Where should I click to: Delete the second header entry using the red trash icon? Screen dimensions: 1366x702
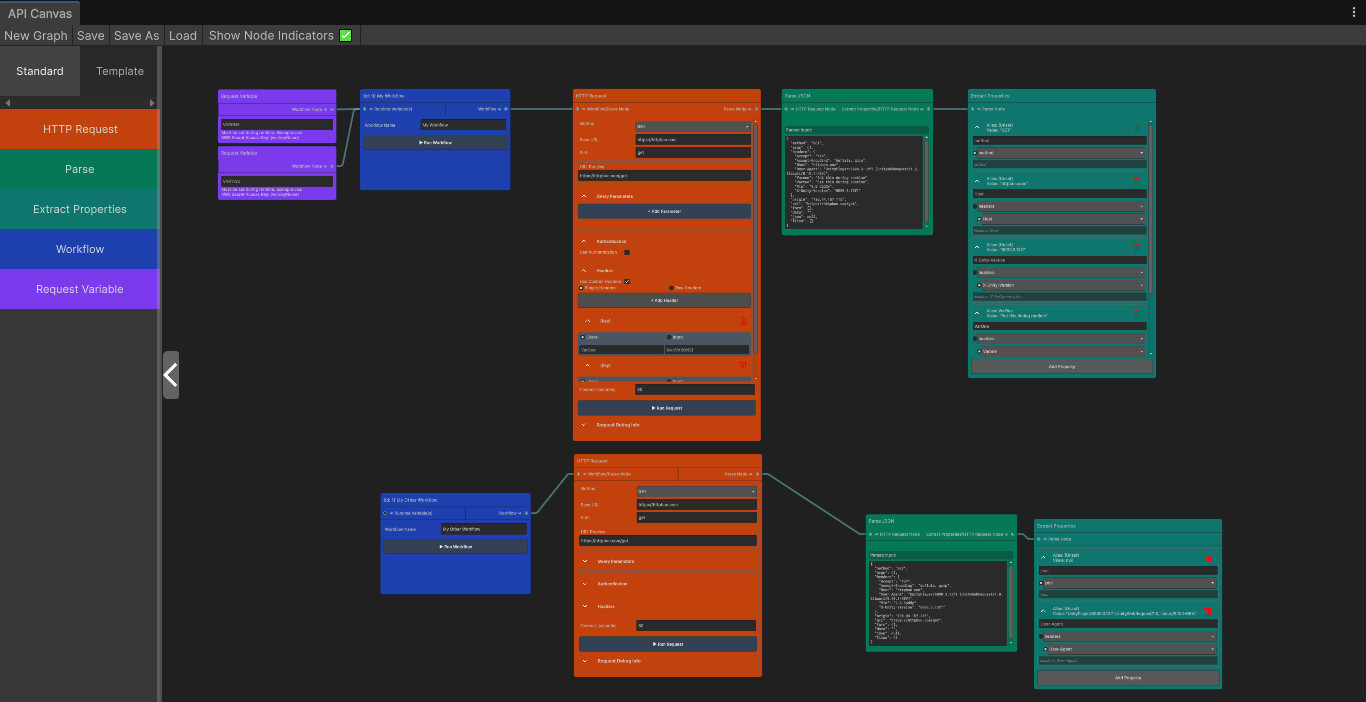pos(743,365)
